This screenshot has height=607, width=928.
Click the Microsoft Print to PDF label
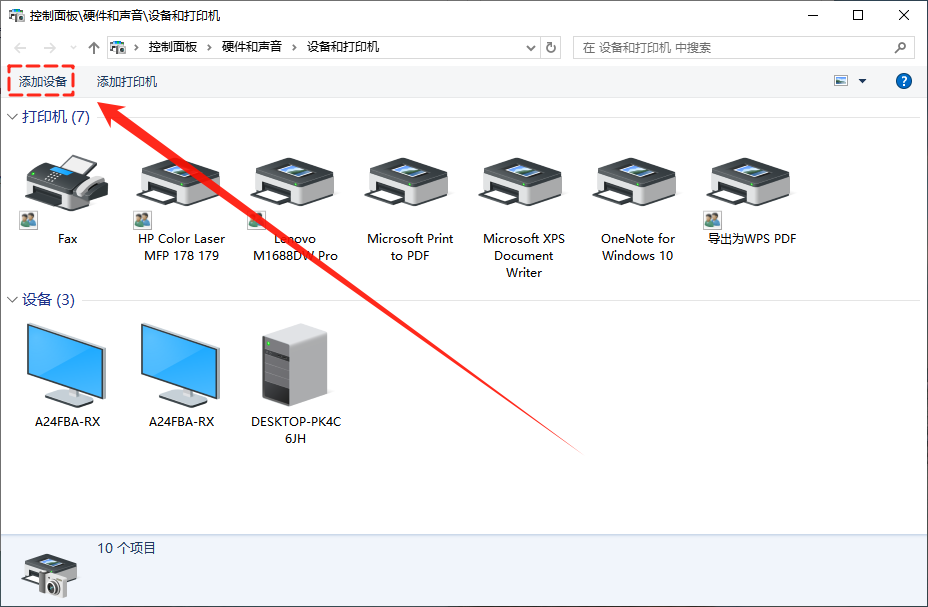click(x=410, y=247)
